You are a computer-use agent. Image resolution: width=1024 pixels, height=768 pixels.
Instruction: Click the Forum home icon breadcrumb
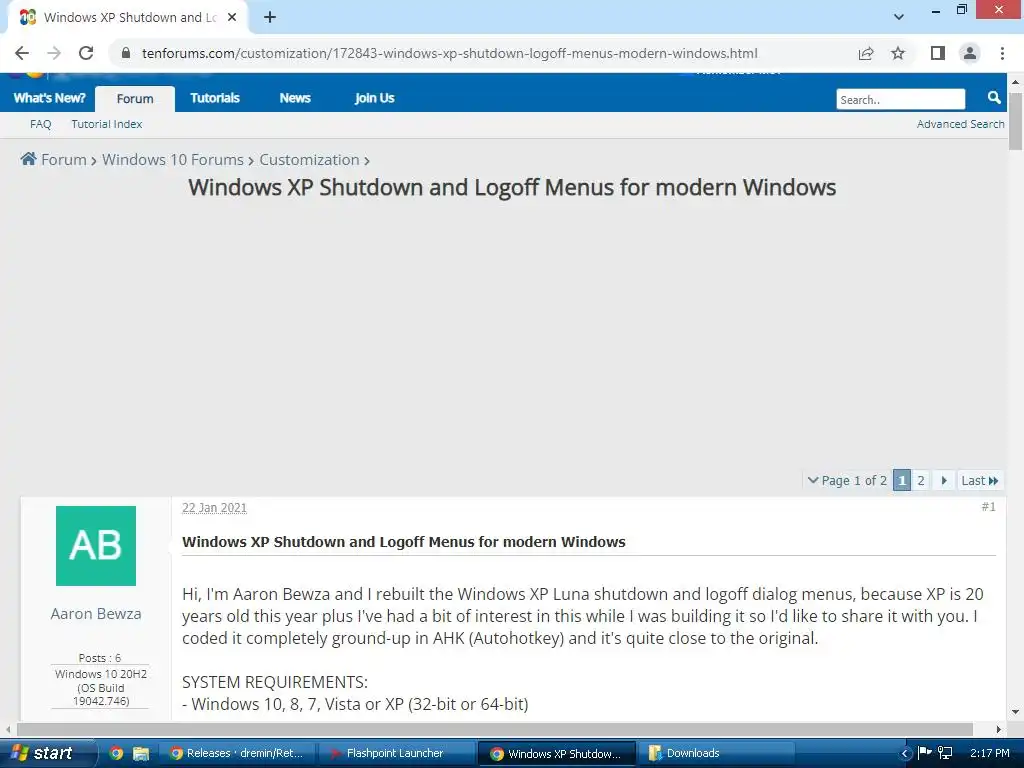pyautogui.click(x=28, y=159)
